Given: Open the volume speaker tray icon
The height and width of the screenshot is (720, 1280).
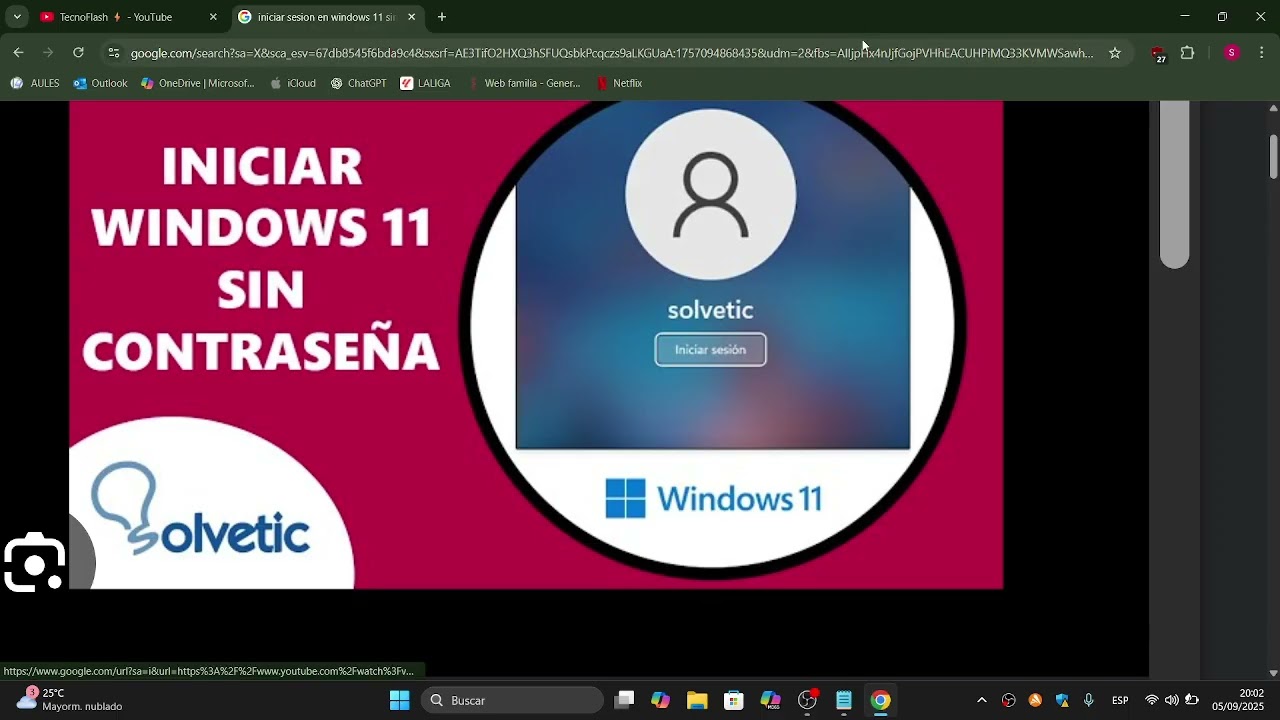Looking at the screenshot, I should [1171, 700].
